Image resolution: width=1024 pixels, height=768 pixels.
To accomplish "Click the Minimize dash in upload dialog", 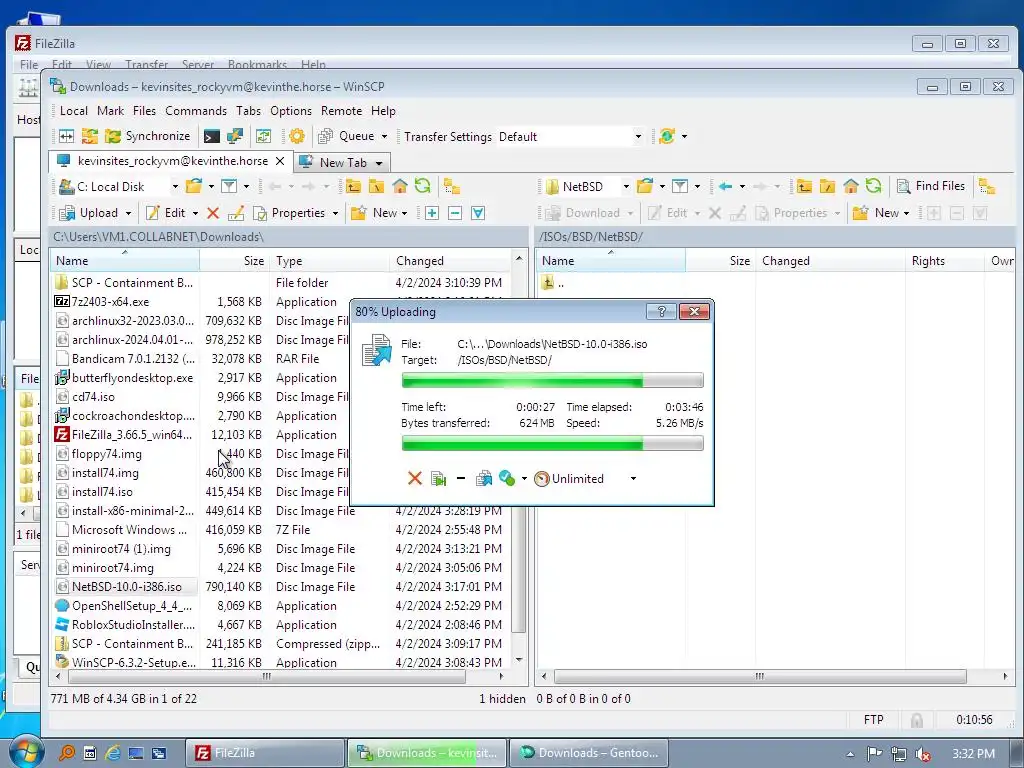I will 461,479.
